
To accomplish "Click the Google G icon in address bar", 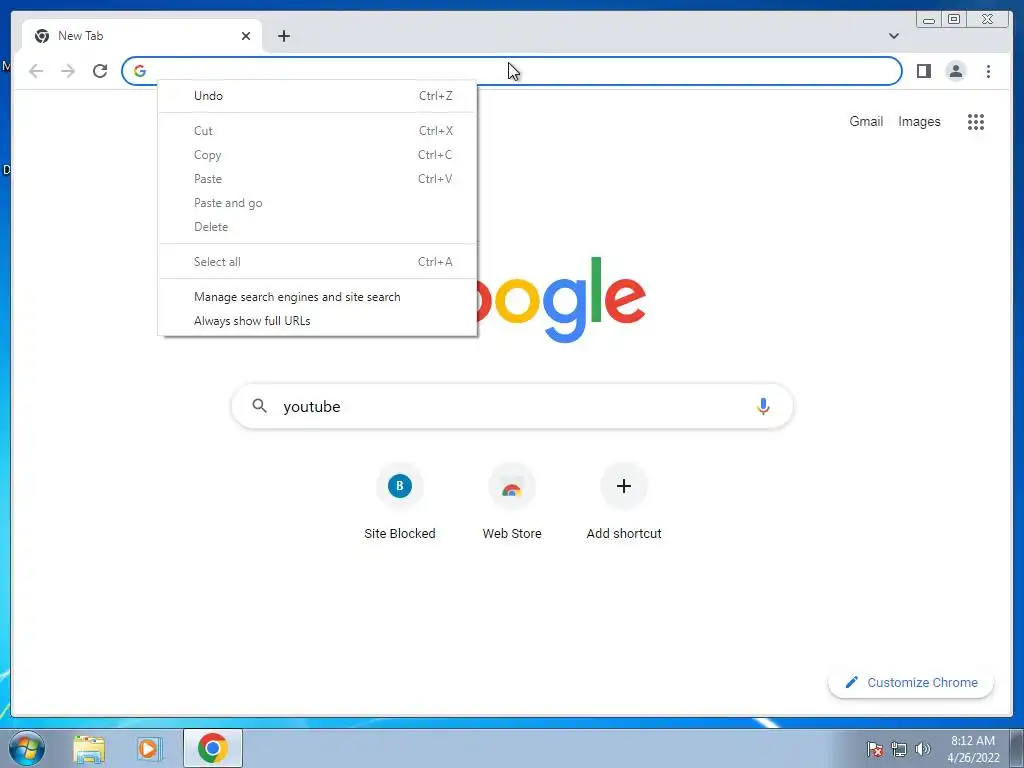I will coord(140,71).
